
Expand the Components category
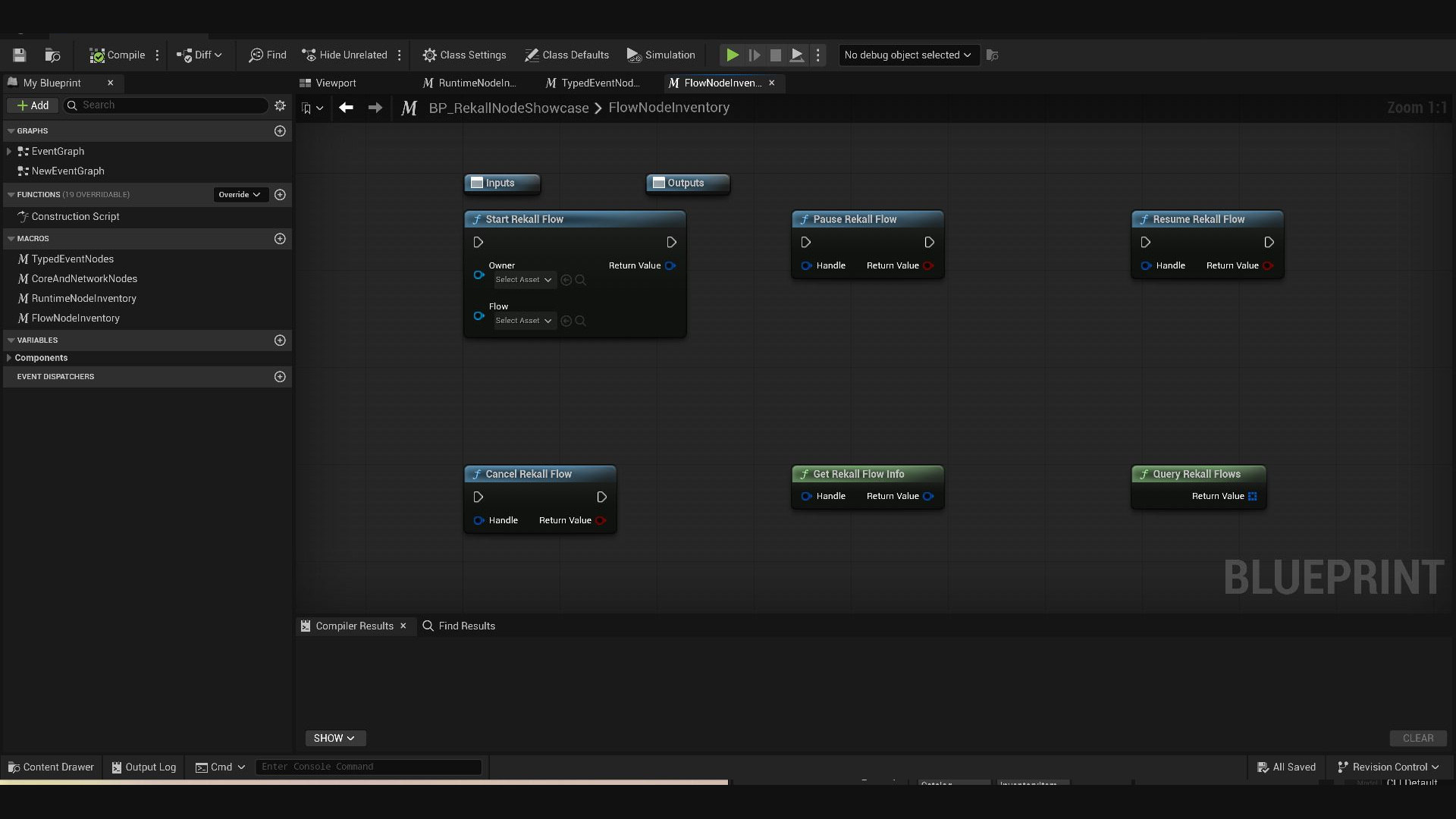pyautogui.click(x=9, y=357)
